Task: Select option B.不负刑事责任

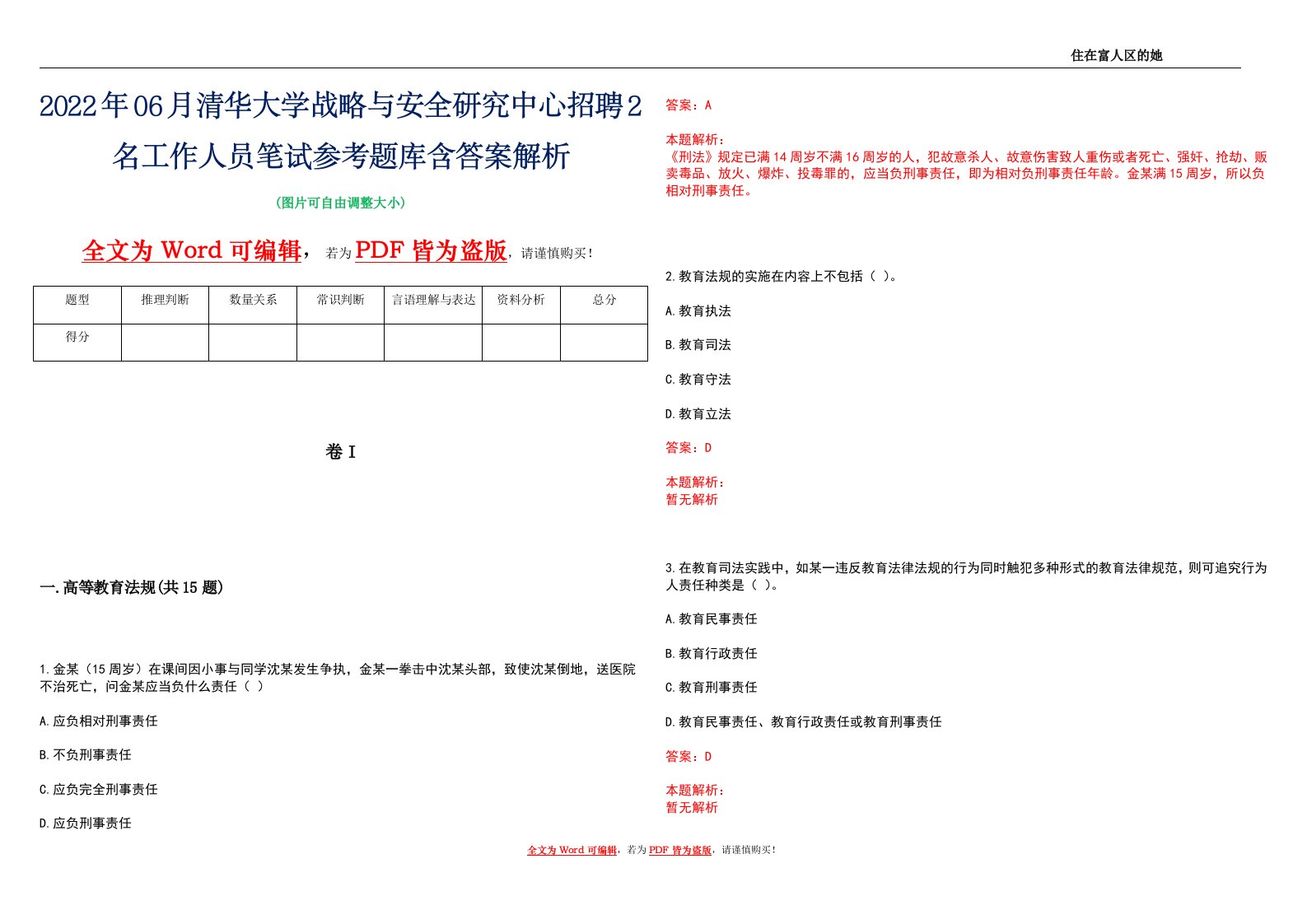Action: coord(85,754)
